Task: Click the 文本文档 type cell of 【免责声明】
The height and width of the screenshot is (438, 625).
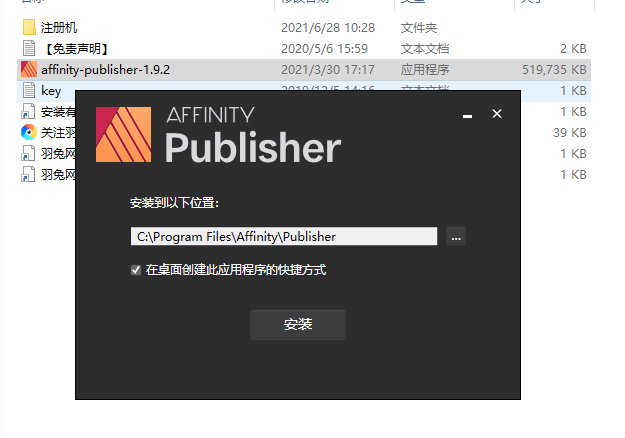Action: tap(425, 49)
